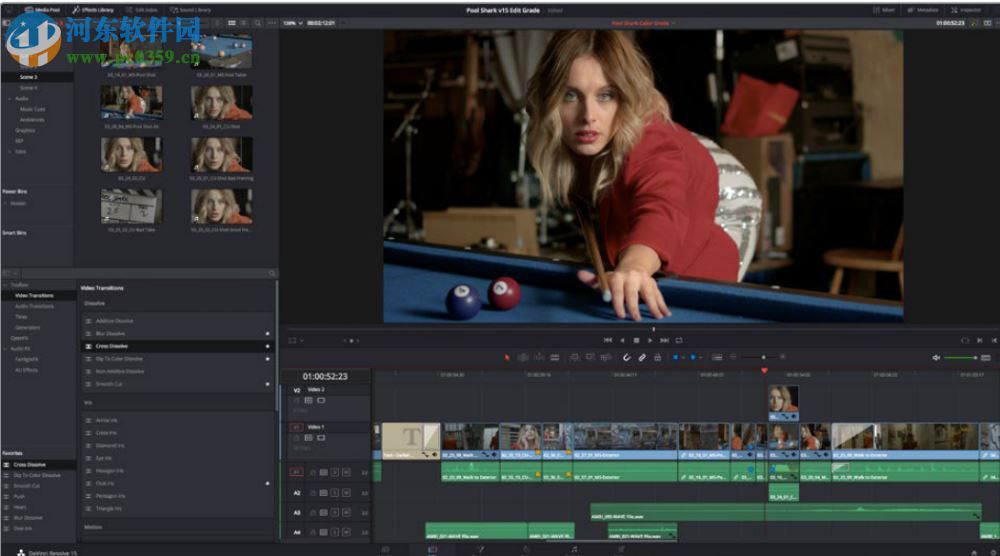Show the Metadata panel
This screenshot has height=556, width=1000.
pyautogui.click(x=922, y=10)
